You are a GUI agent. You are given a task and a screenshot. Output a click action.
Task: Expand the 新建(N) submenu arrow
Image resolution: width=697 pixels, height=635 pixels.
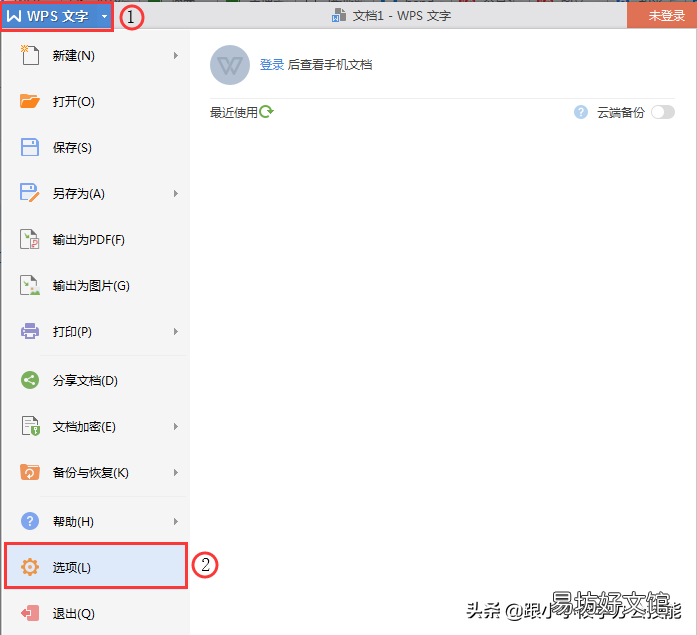tap(176, 56)
